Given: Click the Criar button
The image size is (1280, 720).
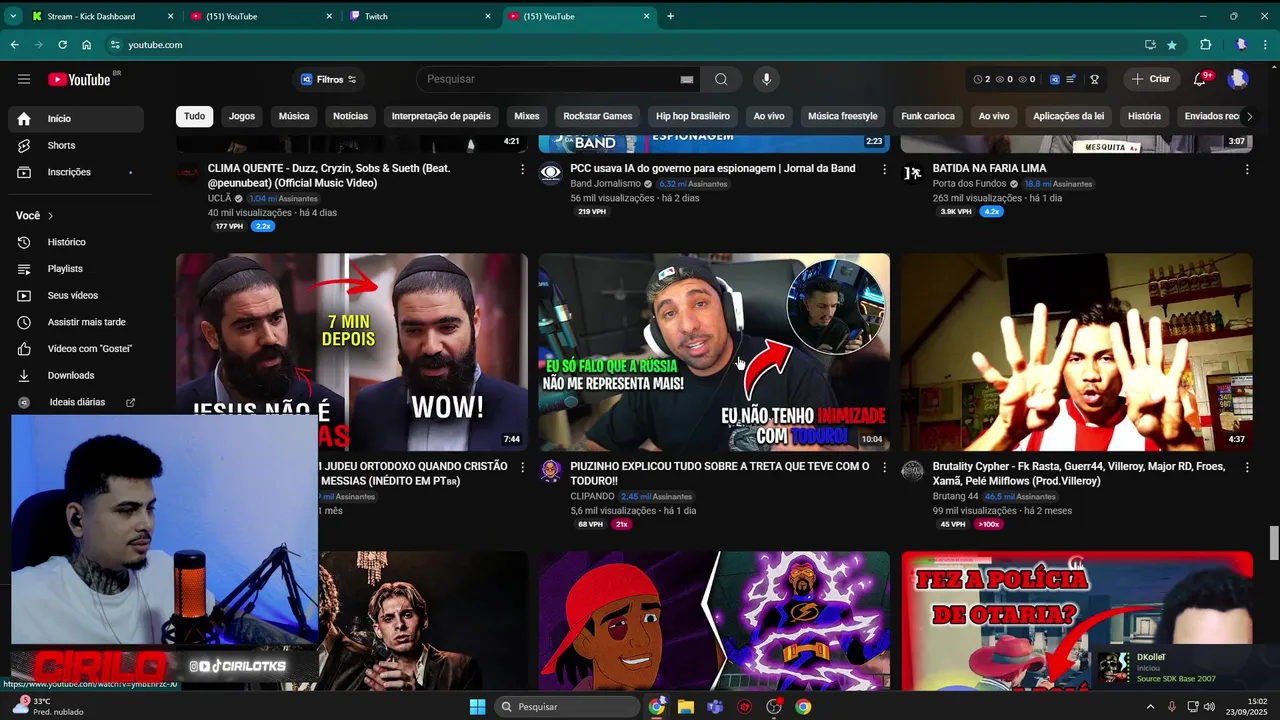Looking at the screenshot, I should (1150, 79).
